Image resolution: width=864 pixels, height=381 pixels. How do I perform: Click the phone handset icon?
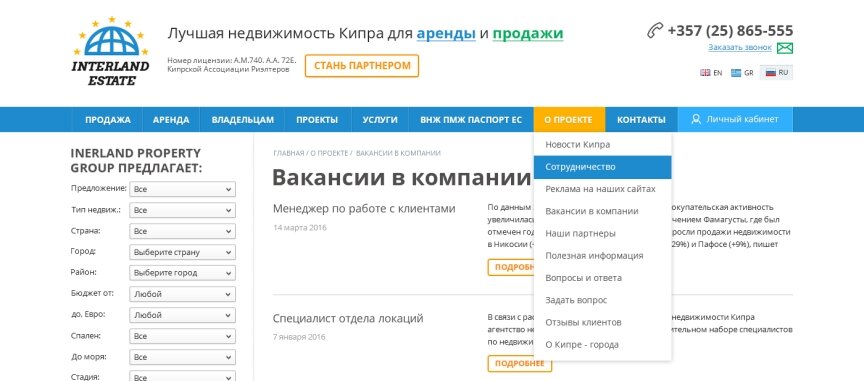655,30
